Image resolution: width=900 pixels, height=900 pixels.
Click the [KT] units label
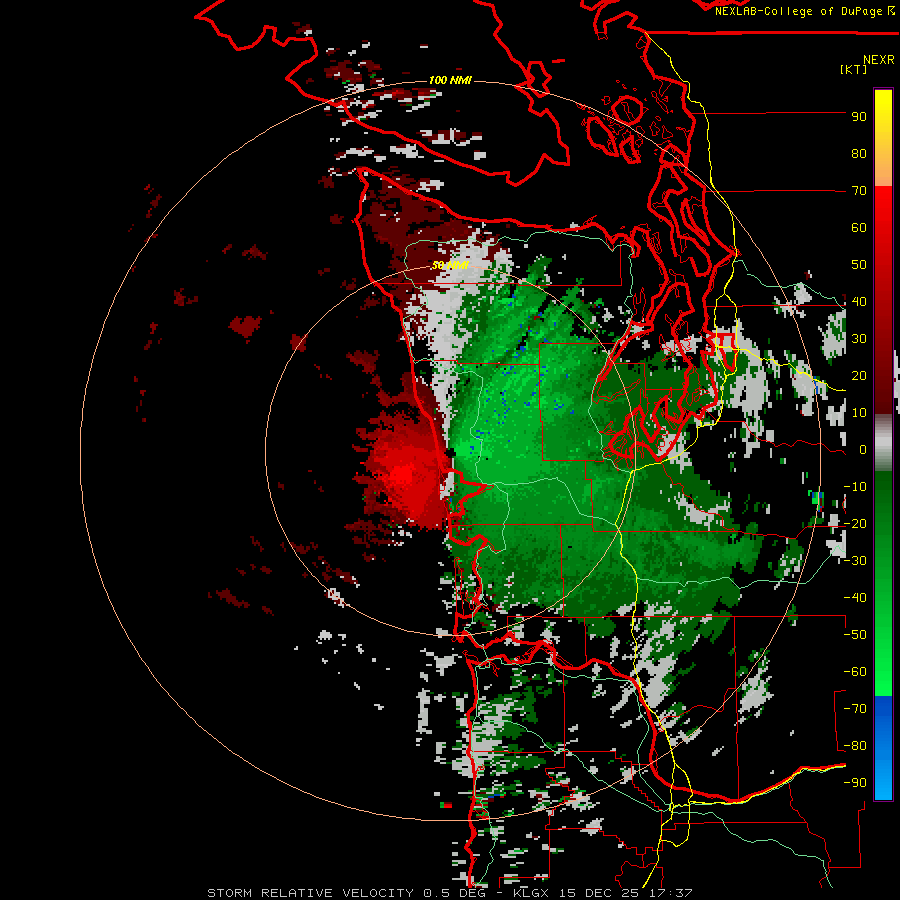pos(854,69)
